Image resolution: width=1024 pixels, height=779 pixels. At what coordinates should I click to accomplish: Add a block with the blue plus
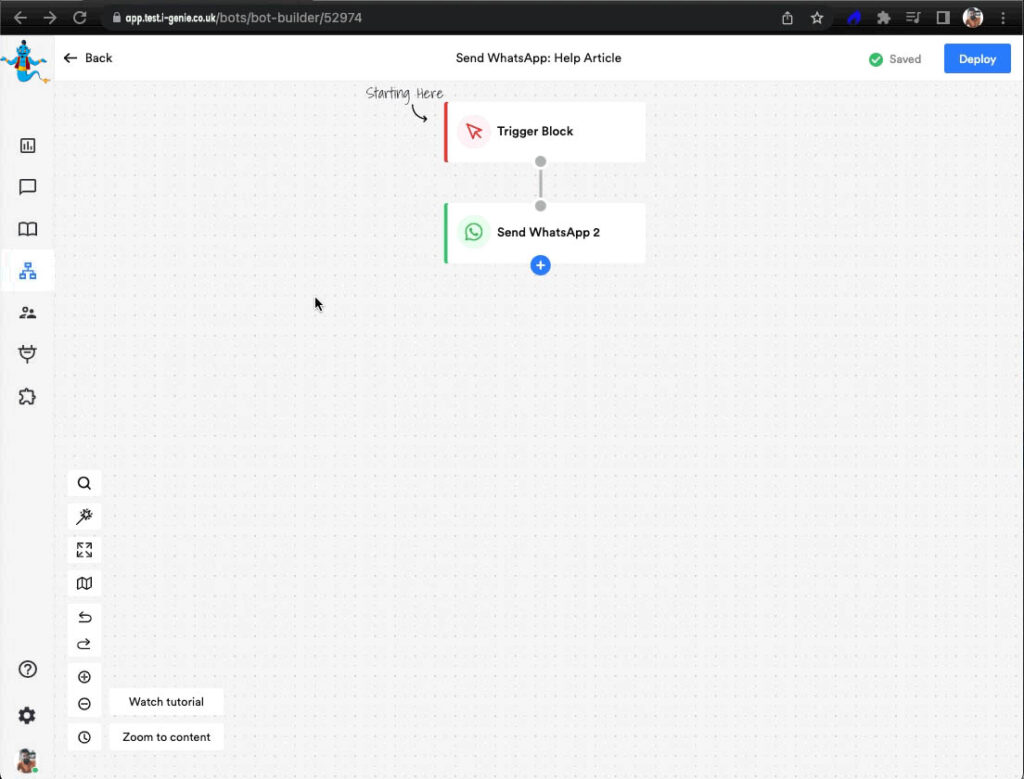coord(540,265)
